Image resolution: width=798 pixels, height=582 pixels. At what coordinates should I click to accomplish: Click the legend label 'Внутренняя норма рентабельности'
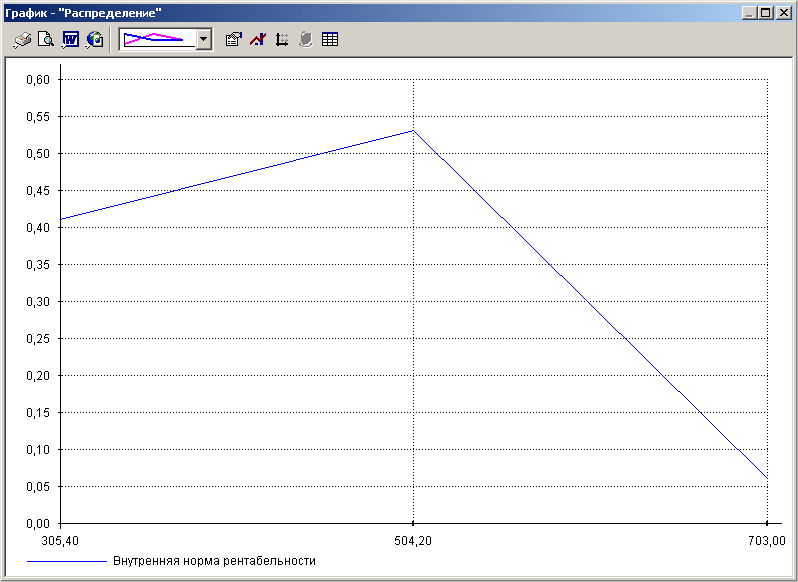tap(214, 561)
